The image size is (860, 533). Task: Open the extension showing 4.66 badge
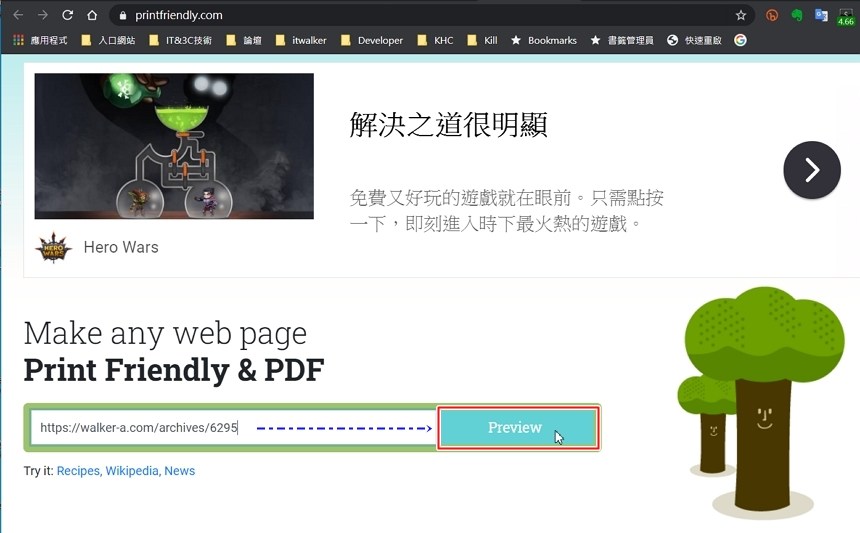tap(846, 16)
